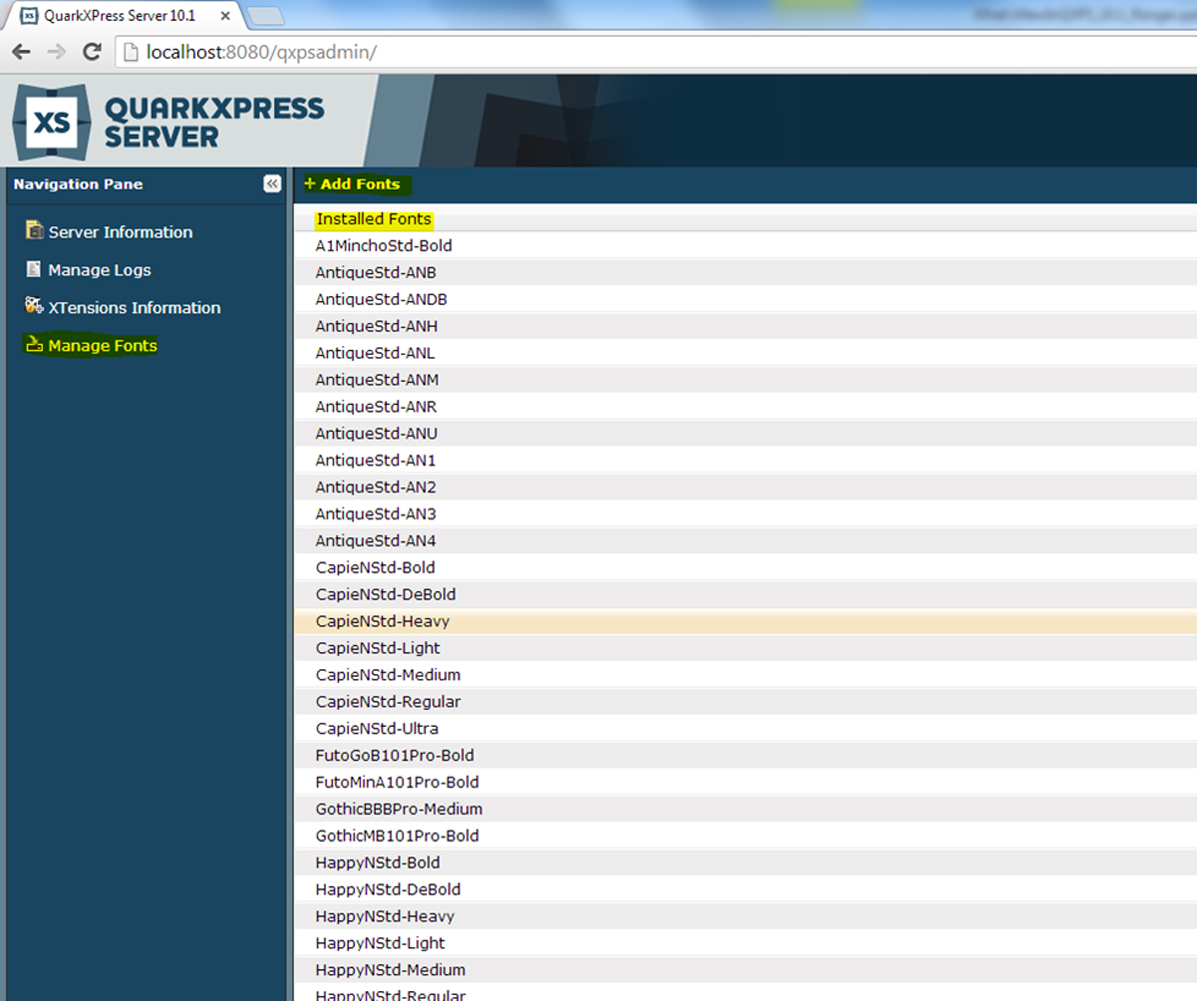Image resolution: width=1197 pixels, height=1001 pixels.
Task: Click the Manage Logs icon
Action: pos(34,269)
